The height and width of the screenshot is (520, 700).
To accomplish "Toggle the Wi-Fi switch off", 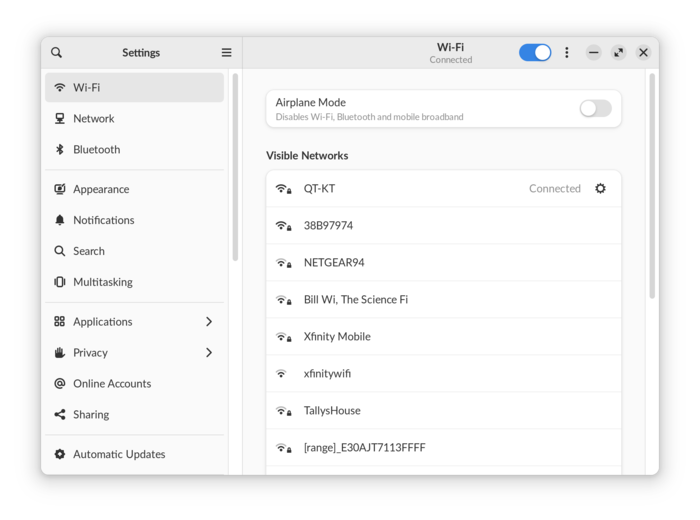I will click(x=535, y=53).
